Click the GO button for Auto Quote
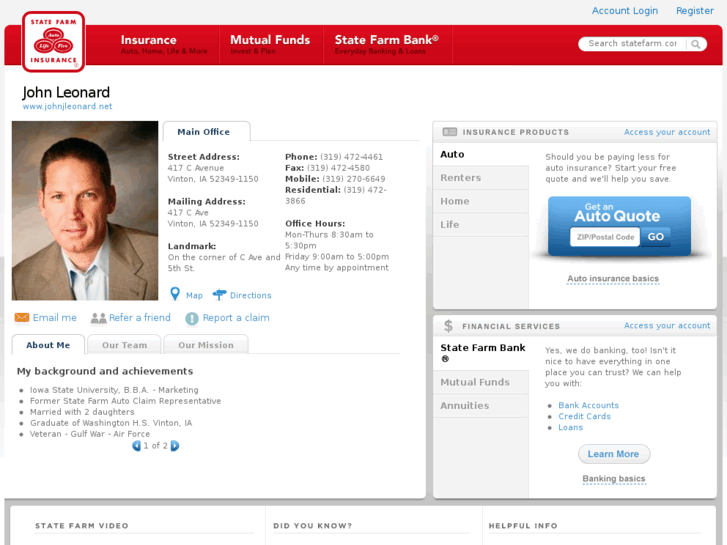 coord(655,237)
